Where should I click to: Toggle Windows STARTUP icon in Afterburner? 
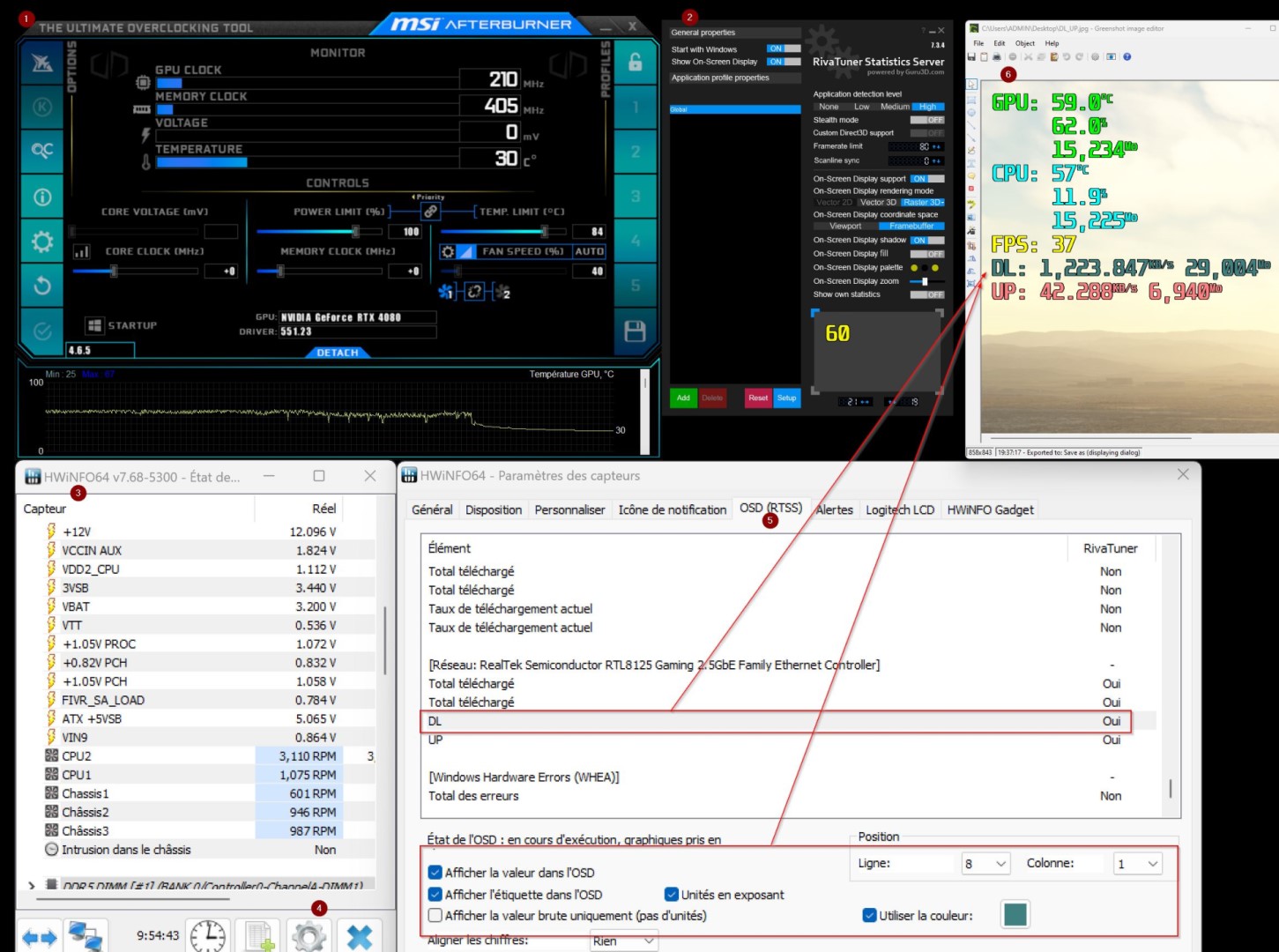click(x=94, y=325)
